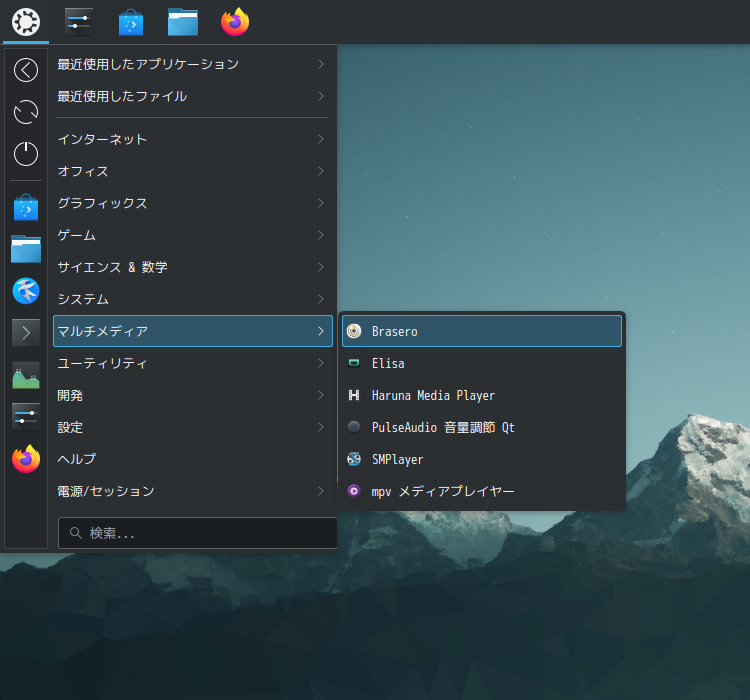Expand the サイエンス & 数学 submenu arrow
The width and height of the screenshot is (750, 700).
click(x=321, y=267)
